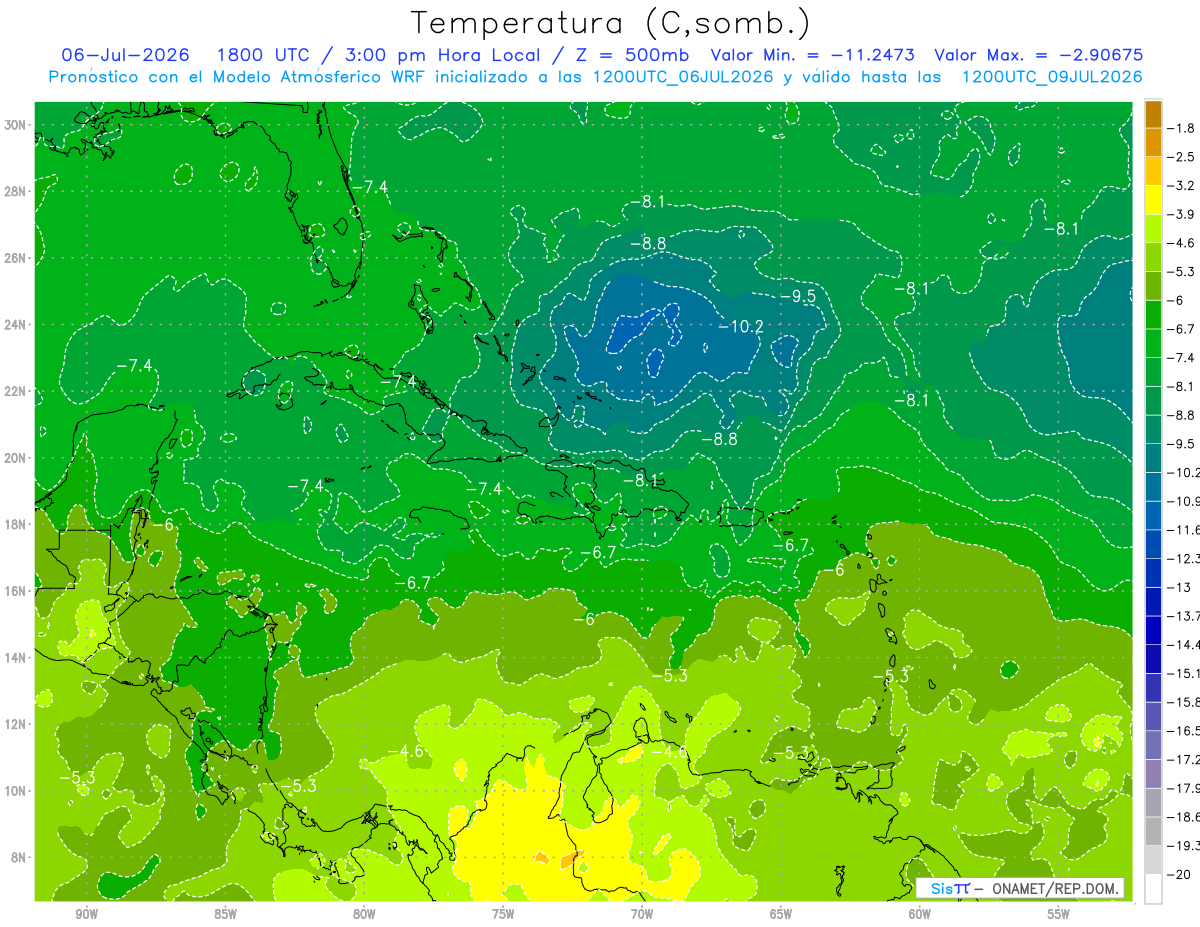Click the 55W longitude tick label
Viewport: 1200px width, 927px height.
1059,913
